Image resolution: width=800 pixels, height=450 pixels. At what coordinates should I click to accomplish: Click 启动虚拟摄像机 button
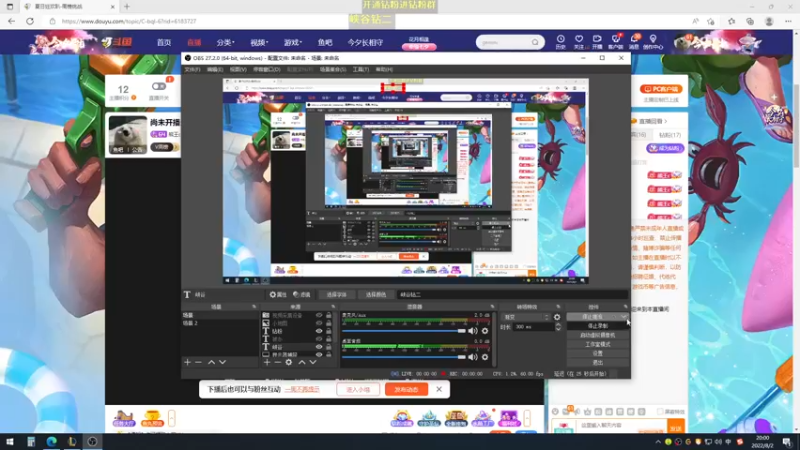click(x=597, y=335)
